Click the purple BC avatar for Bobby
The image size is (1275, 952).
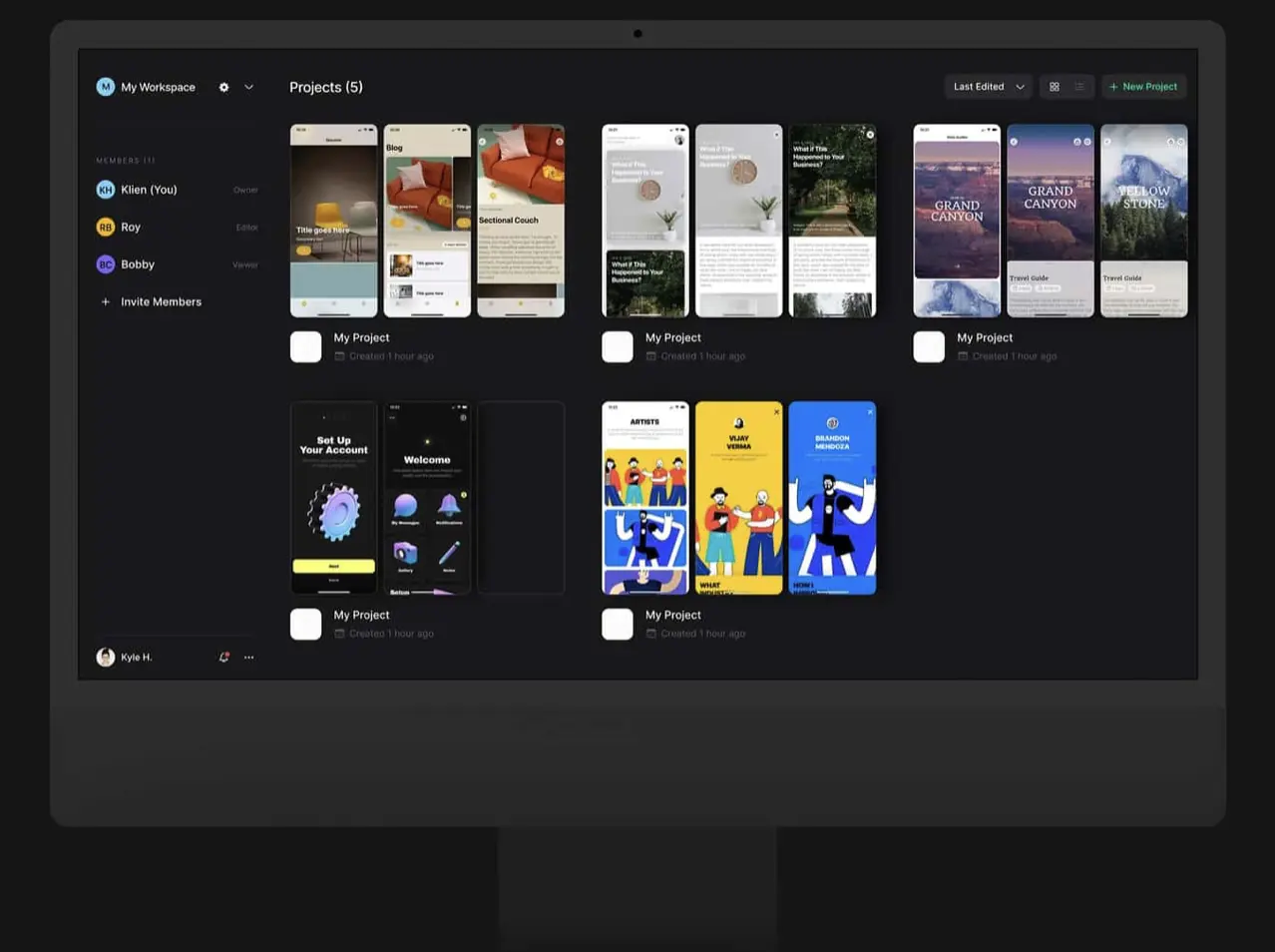click(105, 264)
